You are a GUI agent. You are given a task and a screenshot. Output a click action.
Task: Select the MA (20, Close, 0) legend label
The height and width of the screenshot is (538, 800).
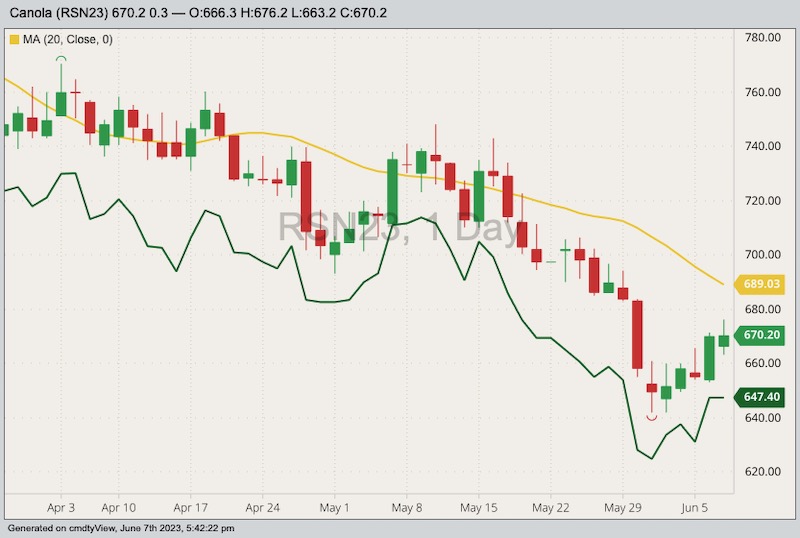click(x=67, y=39)
